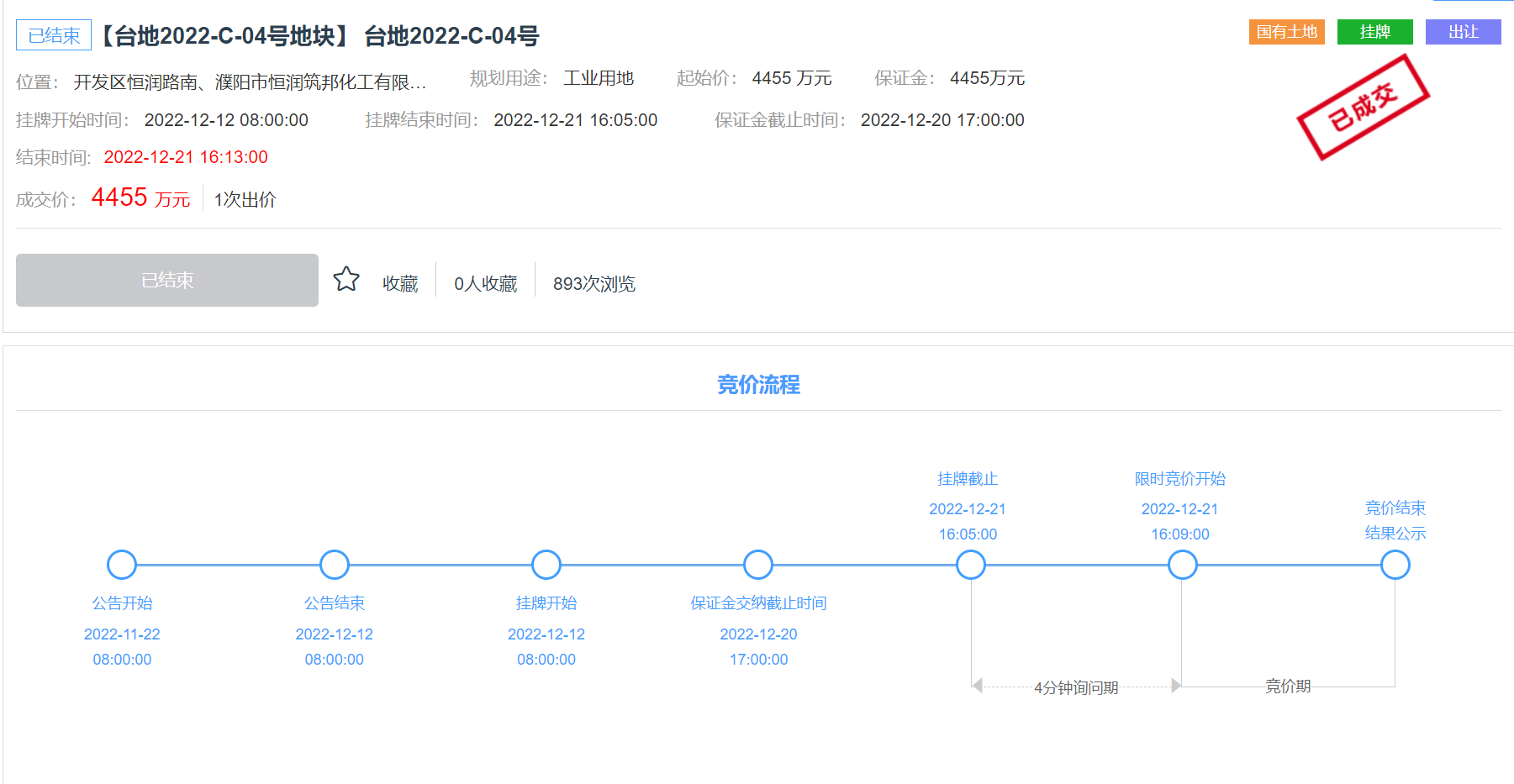Click the 公告开始 timeline circle
The width and height of the screenshot is (1514, 784).
(x=122, y=565)
